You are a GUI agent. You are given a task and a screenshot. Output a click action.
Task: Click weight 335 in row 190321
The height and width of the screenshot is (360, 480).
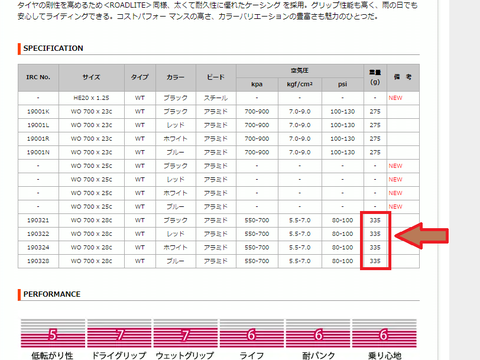(x=375, y=220)
